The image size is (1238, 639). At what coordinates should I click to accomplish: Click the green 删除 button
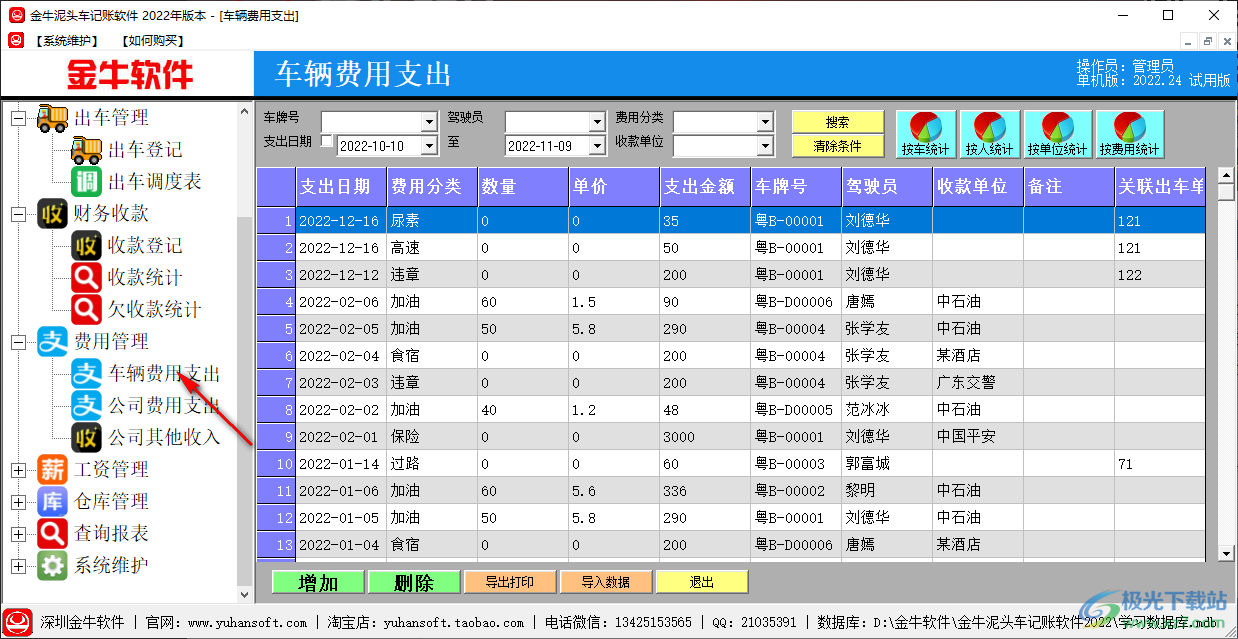414,582
